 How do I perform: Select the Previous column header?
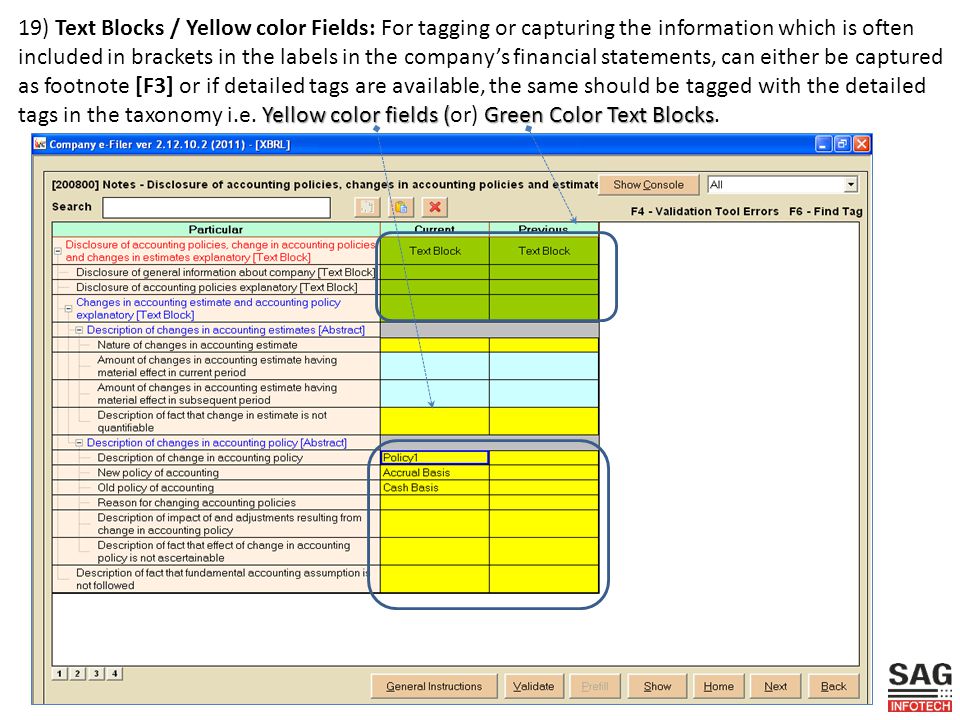pos(544,230)
